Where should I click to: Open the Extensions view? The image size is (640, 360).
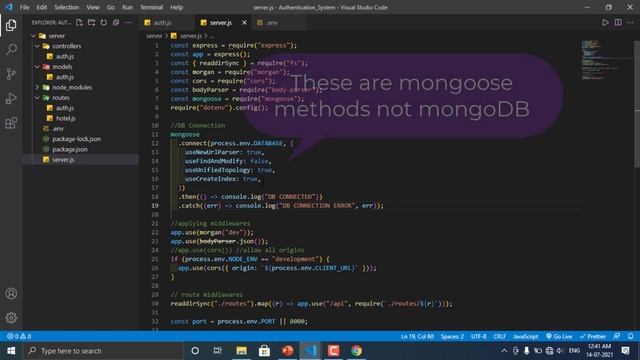pyautogui.click(x=11, y=123)
